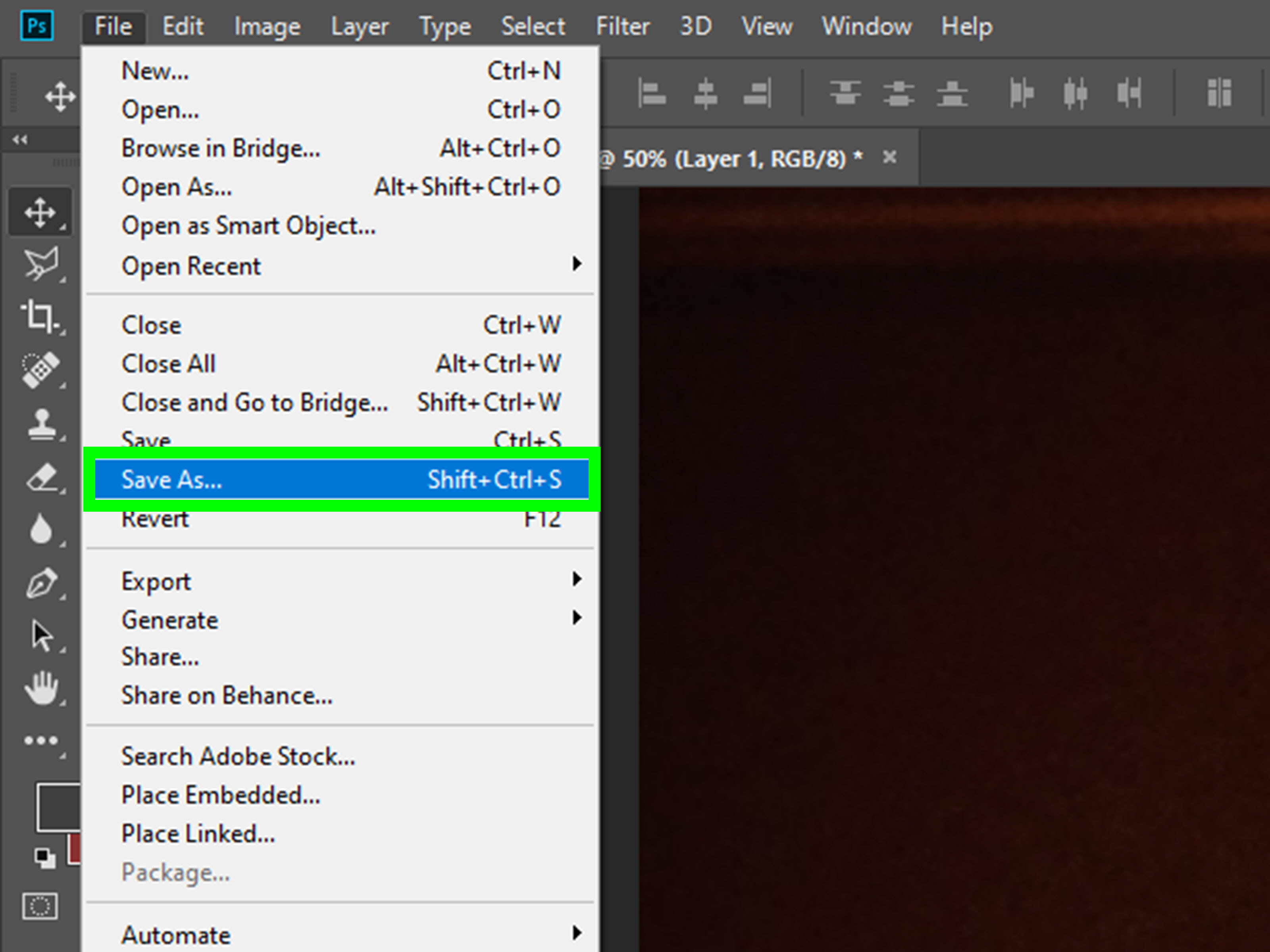Select the Move tool in the toolbox

[40, 212]
